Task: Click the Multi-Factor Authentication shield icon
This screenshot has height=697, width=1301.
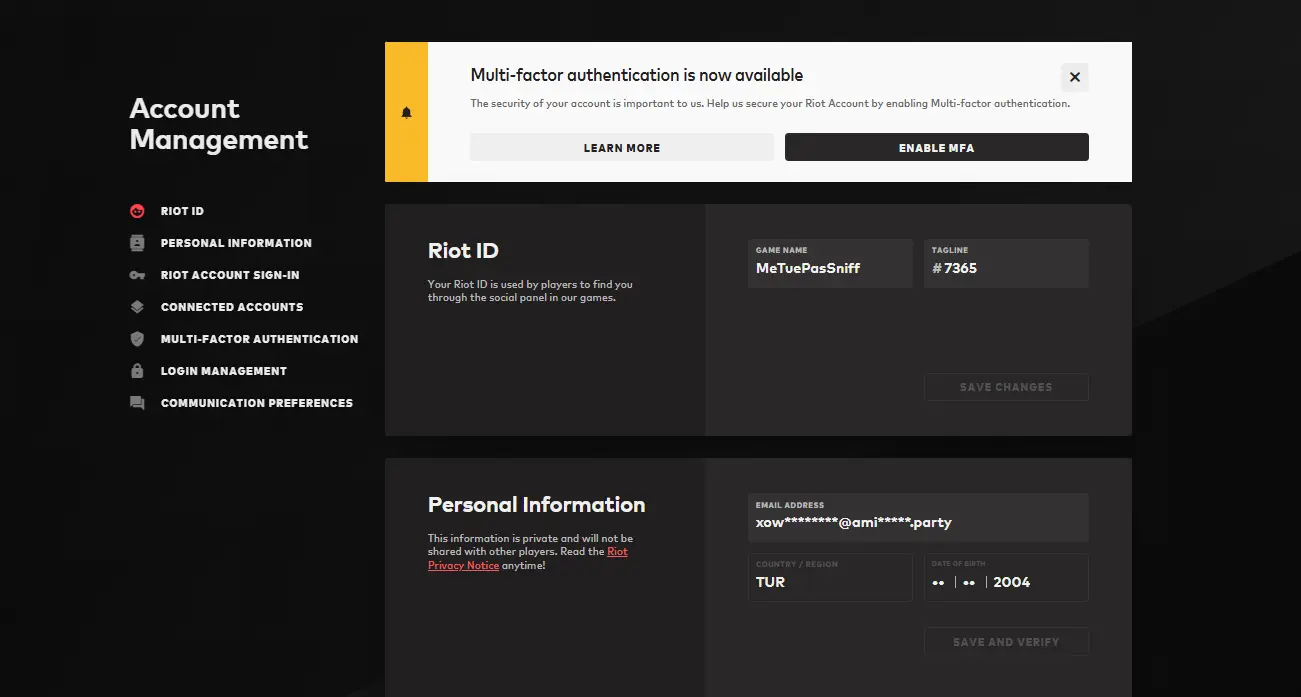Action: [137, 339]
